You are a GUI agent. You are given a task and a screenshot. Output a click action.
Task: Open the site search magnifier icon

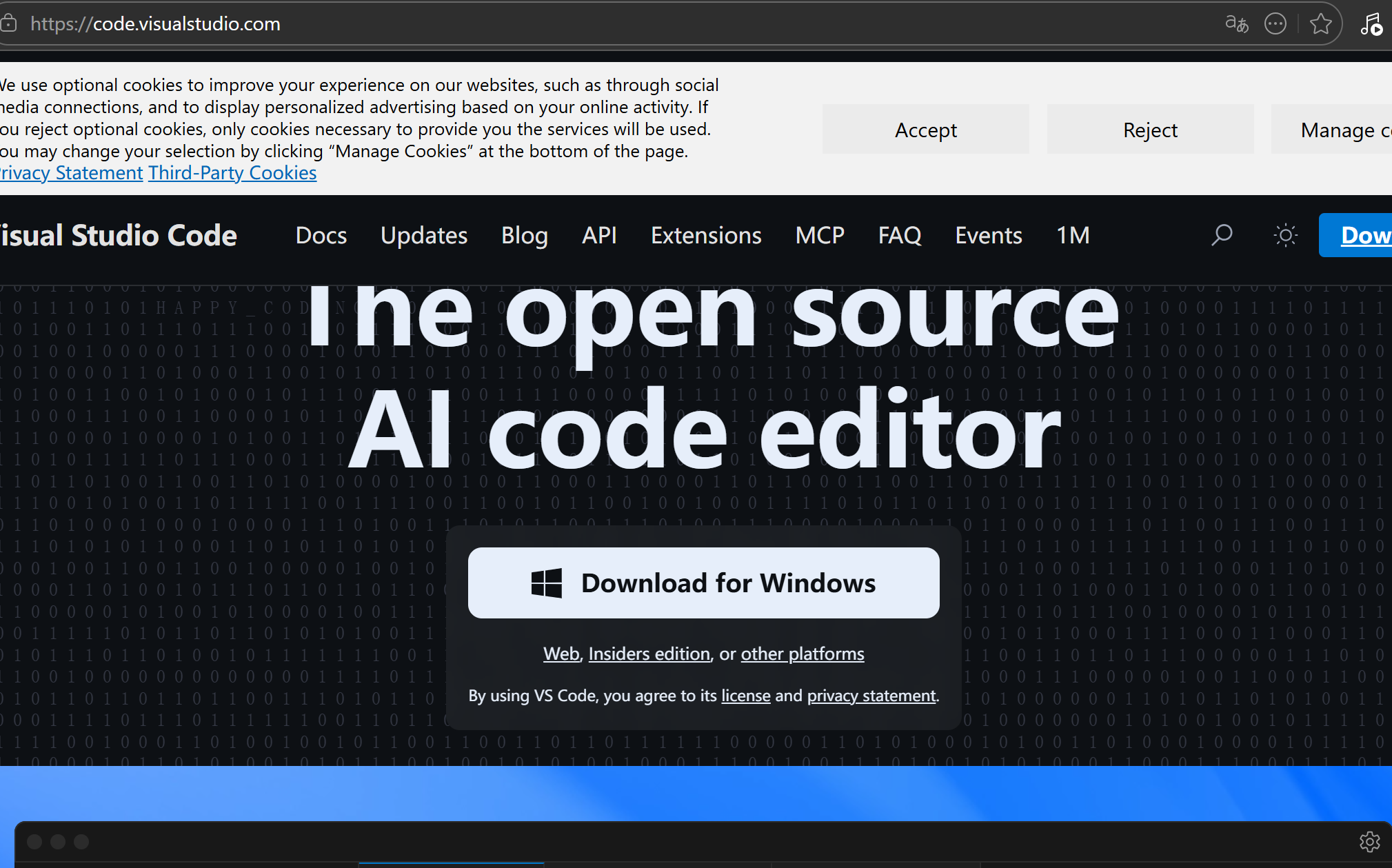pos(1222,235)
